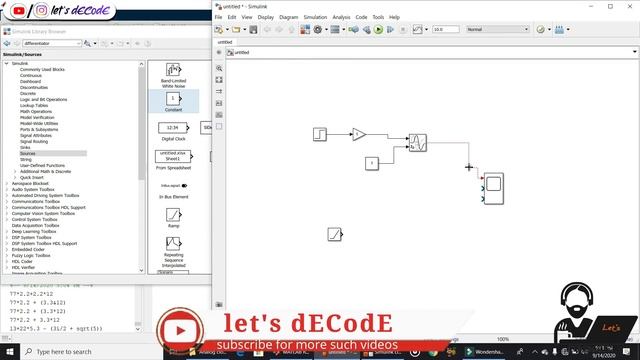Click the Open folder icon in Simulink toolbar

coord(236,29)
